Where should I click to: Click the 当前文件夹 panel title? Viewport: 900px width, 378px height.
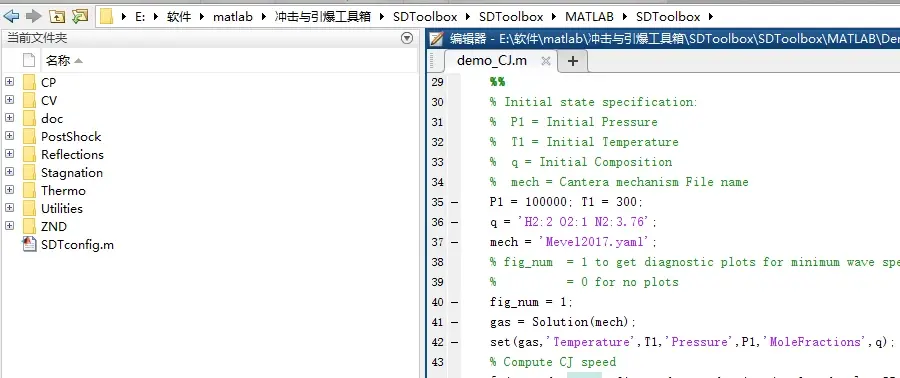point(37,38)
